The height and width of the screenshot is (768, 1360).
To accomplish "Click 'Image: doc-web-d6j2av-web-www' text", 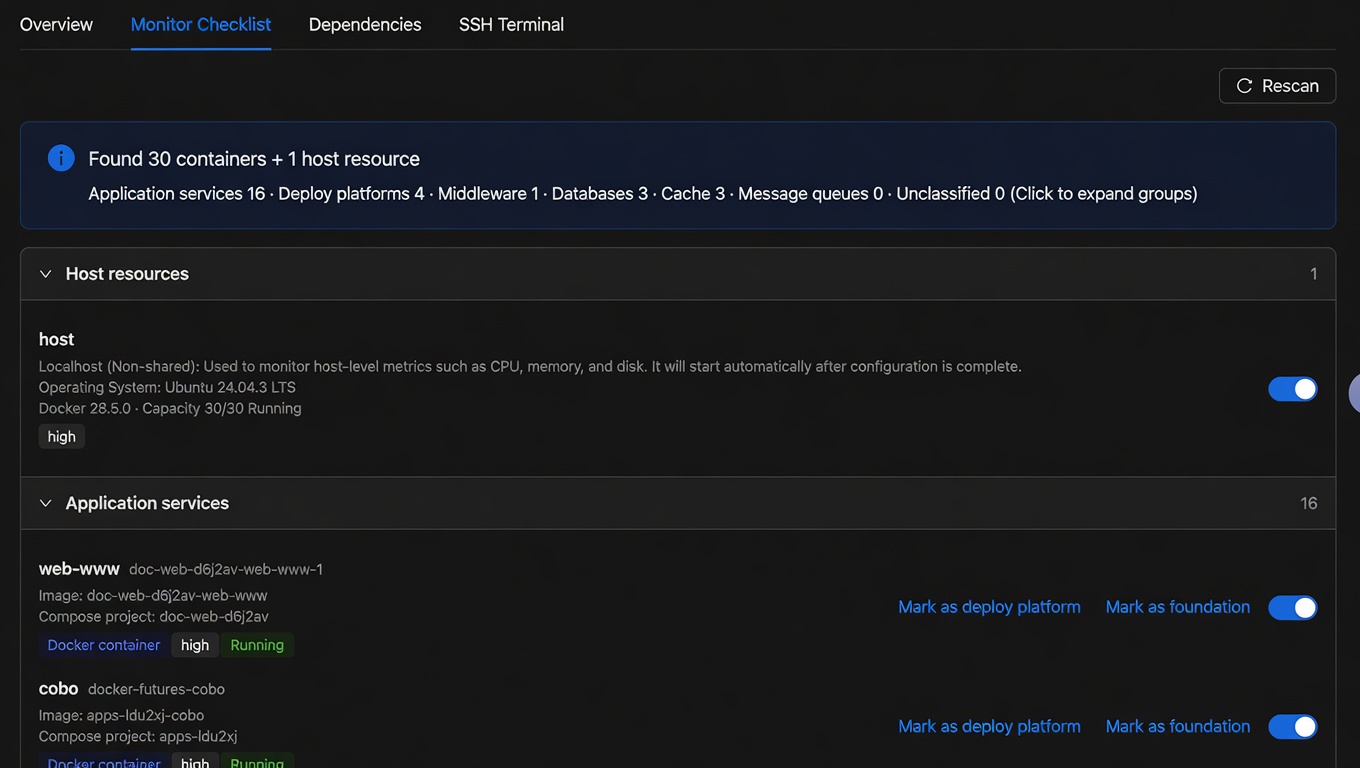I will click(x=153, y=596).
